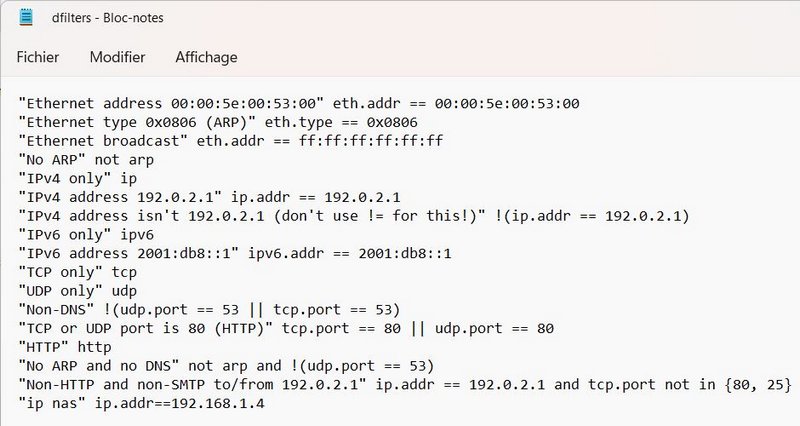Viewport: 800px width, 426px height.
Task: Place cursor on the 'IPv6 address 2001:db8::1' line
Action: coord(236,253)
